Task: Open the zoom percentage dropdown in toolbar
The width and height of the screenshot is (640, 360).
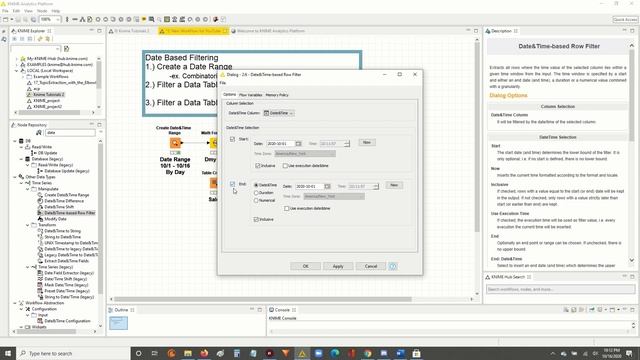Action: (x=58, y=19)
